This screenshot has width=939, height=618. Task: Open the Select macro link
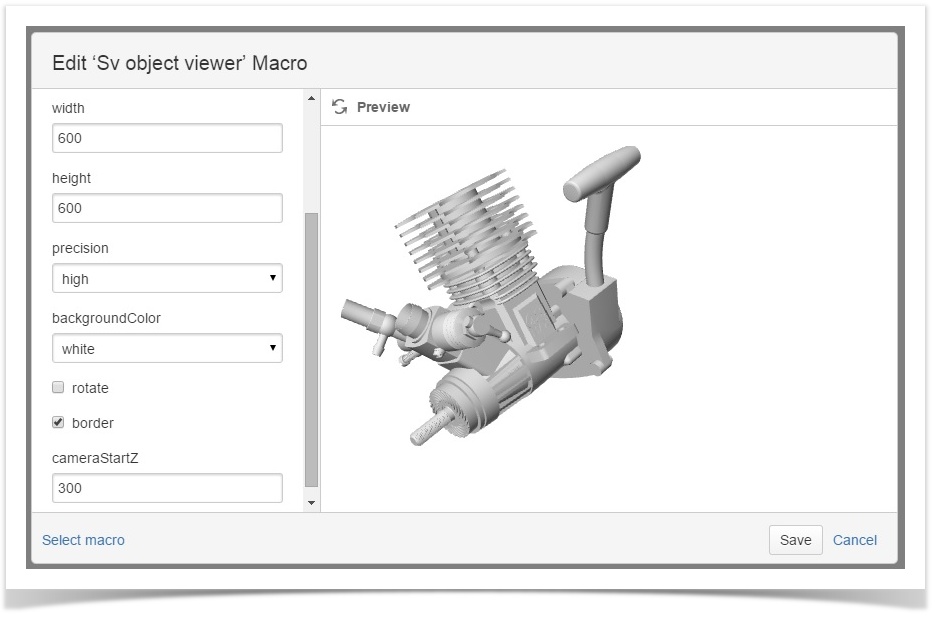(83, 540)
